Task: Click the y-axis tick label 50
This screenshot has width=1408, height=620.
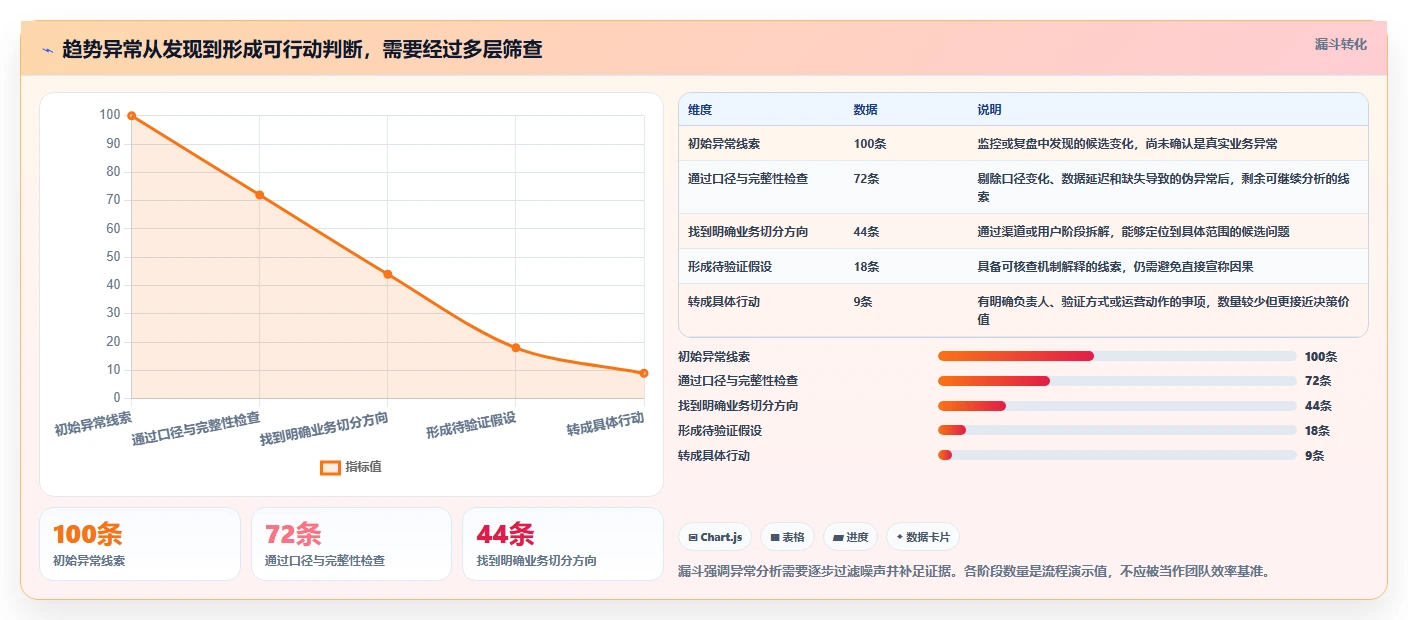Action: pyautogui.click(x=113, y=257)
